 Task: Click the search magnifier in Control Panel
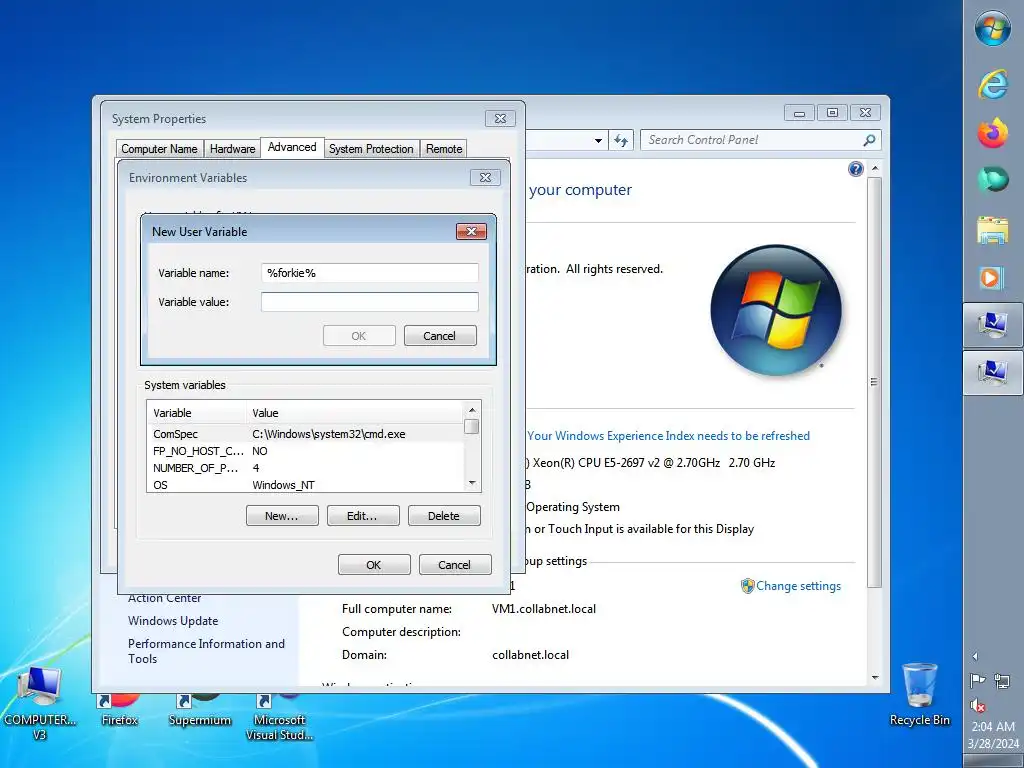[x=869, y=140]
